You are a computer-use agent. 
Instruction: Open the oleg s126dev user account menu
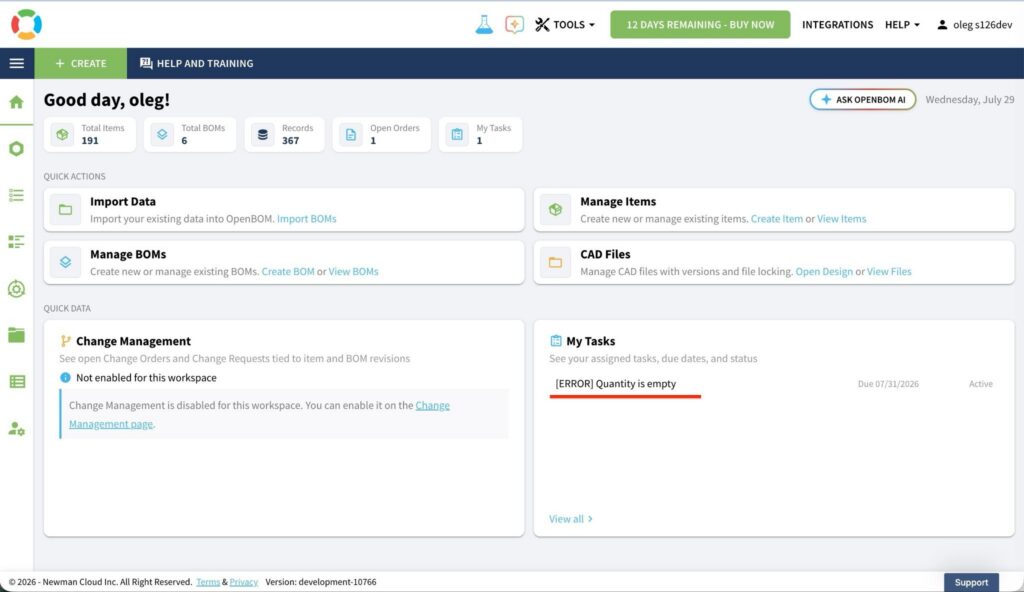click(974, 25)
